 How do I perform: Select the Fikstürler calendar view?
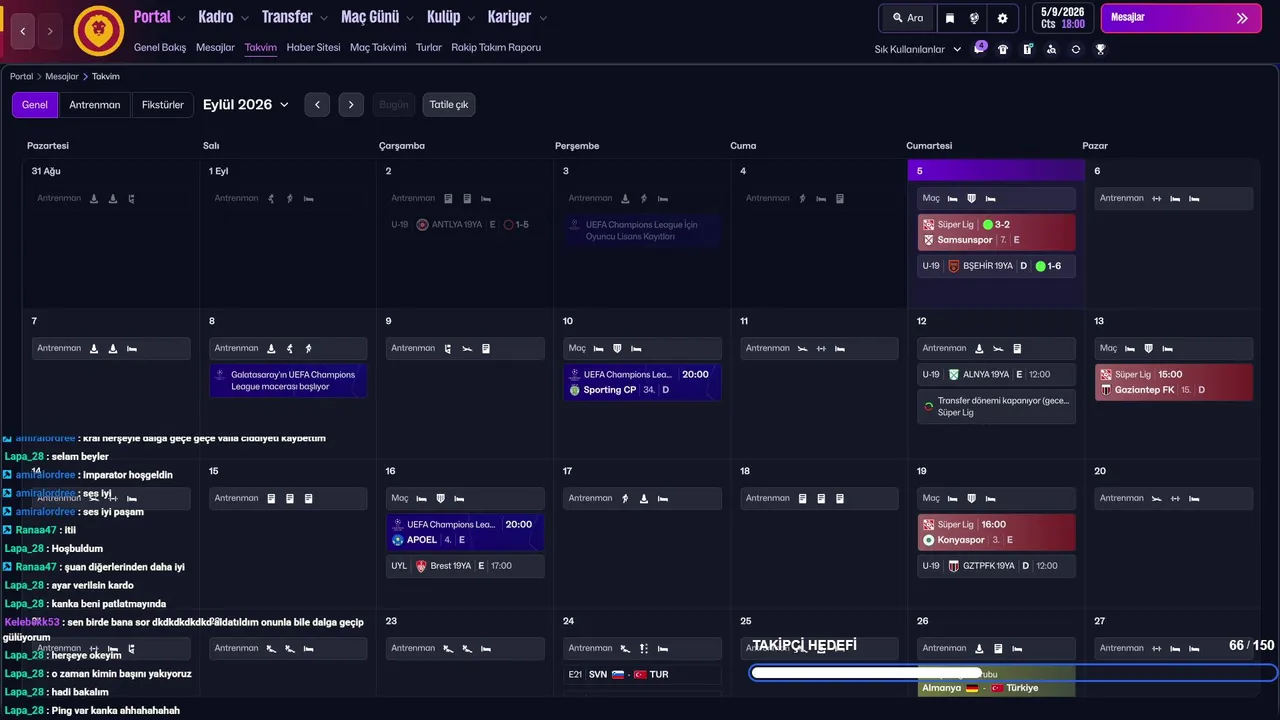(x=163, y=105)
